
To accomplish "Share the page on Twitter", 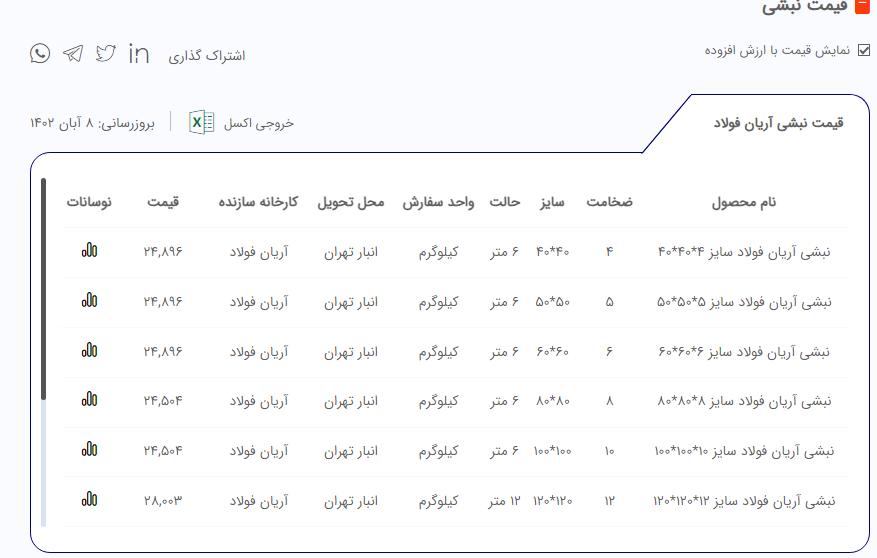I will [x=106, y=53].
